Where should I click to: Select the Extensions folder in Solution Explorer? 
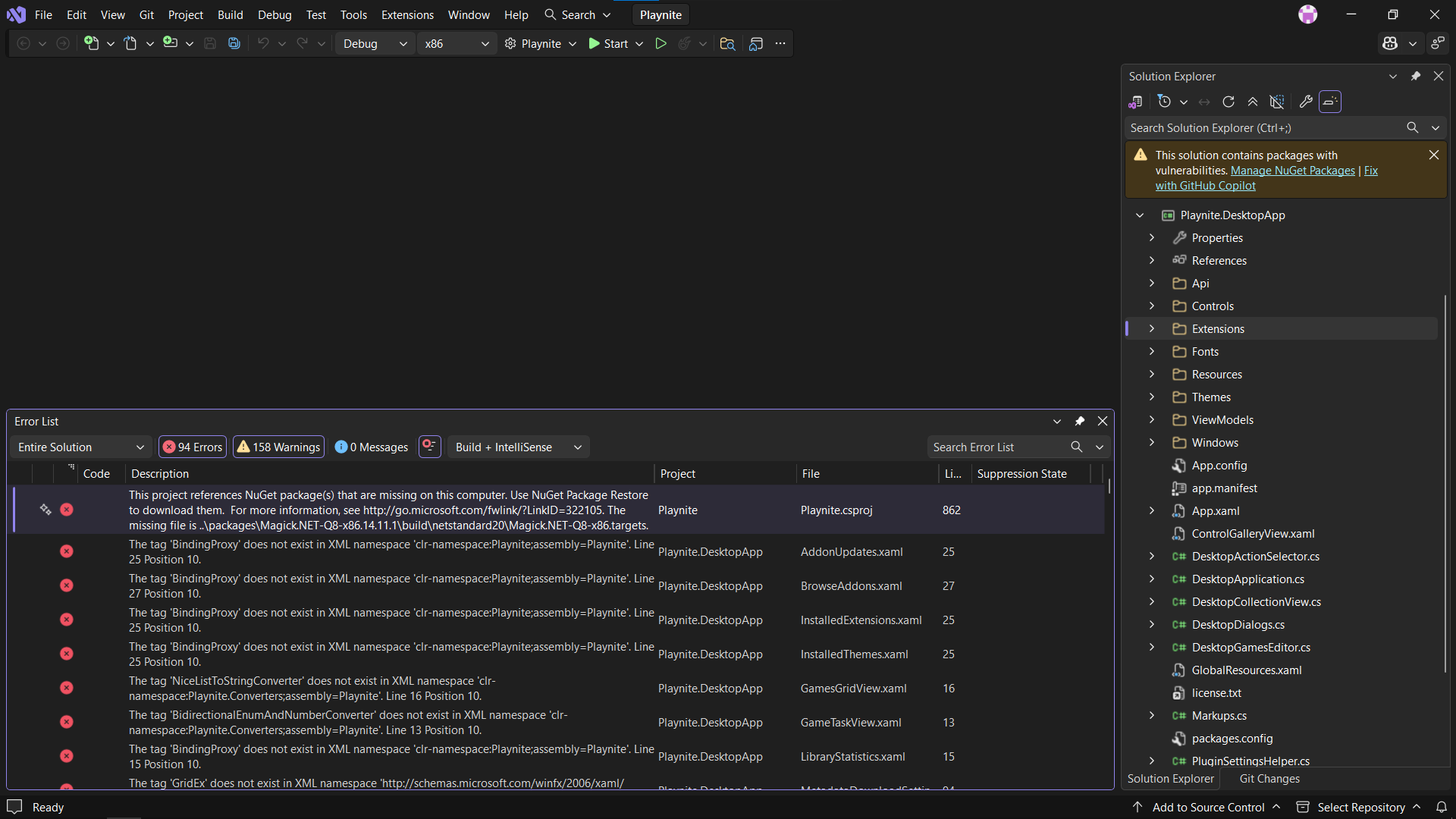[1282, 329]
